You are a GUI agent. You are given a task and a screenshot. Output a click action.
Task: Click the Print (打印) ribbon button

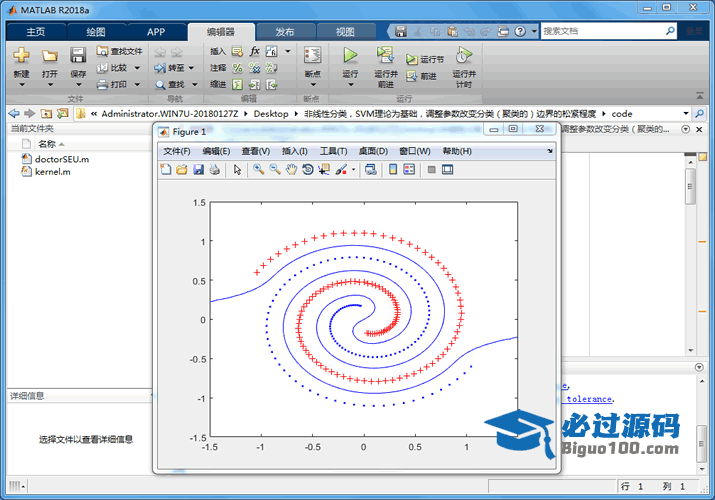[x=112, y=84]
